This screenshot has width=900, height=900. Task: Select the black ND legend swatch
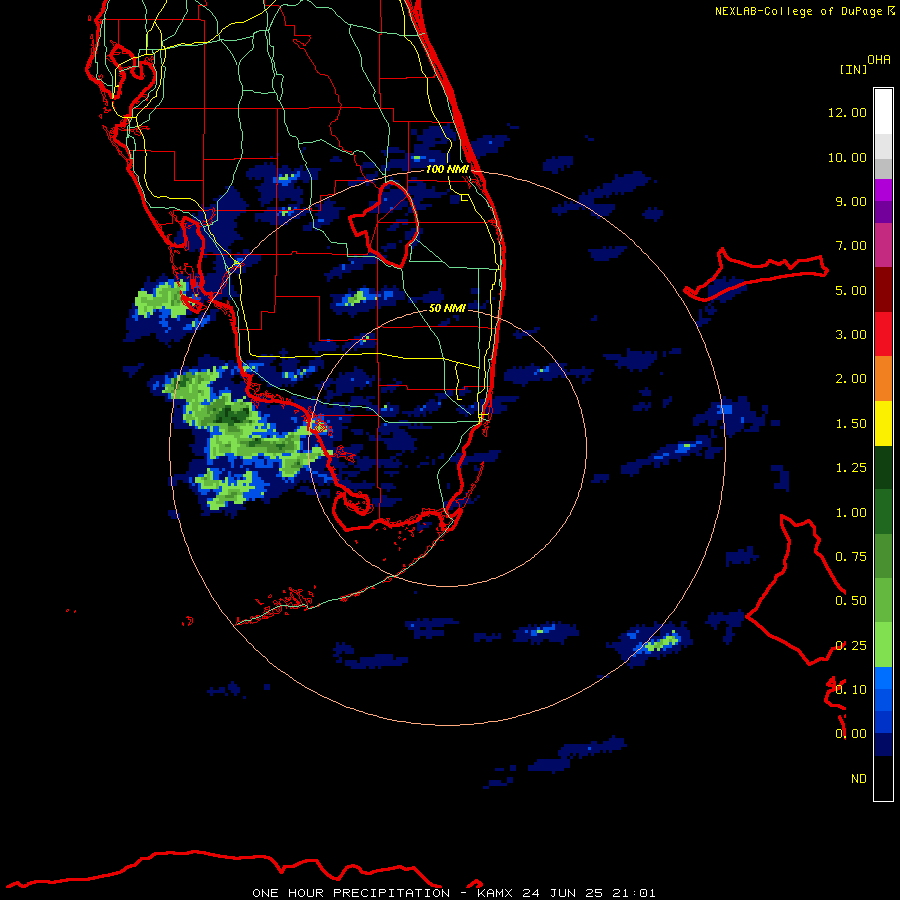tap(883, 778)
